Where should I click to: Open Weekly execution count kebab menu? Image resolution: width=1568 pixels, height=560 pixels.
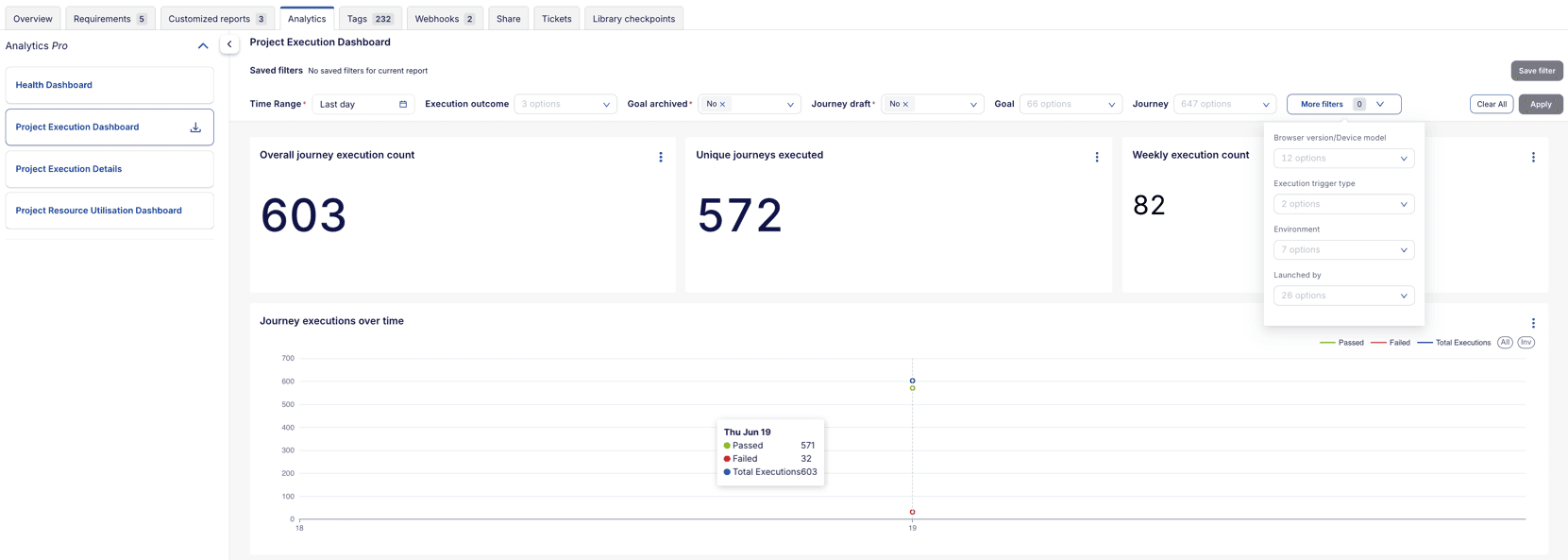click(1533, 158)
